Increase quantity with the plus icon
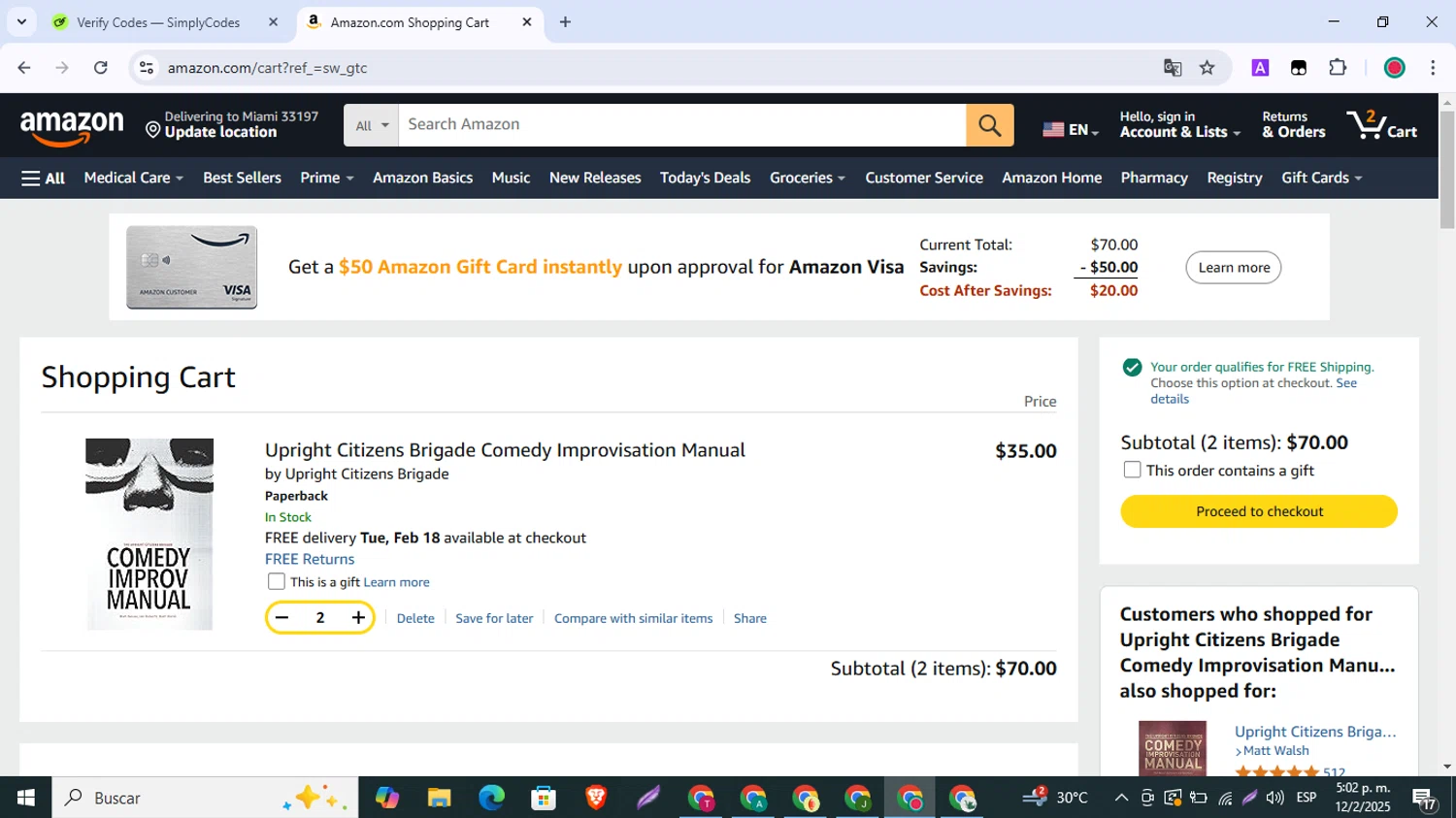The height and width of the screenshot is (818, 1456). 358,618
